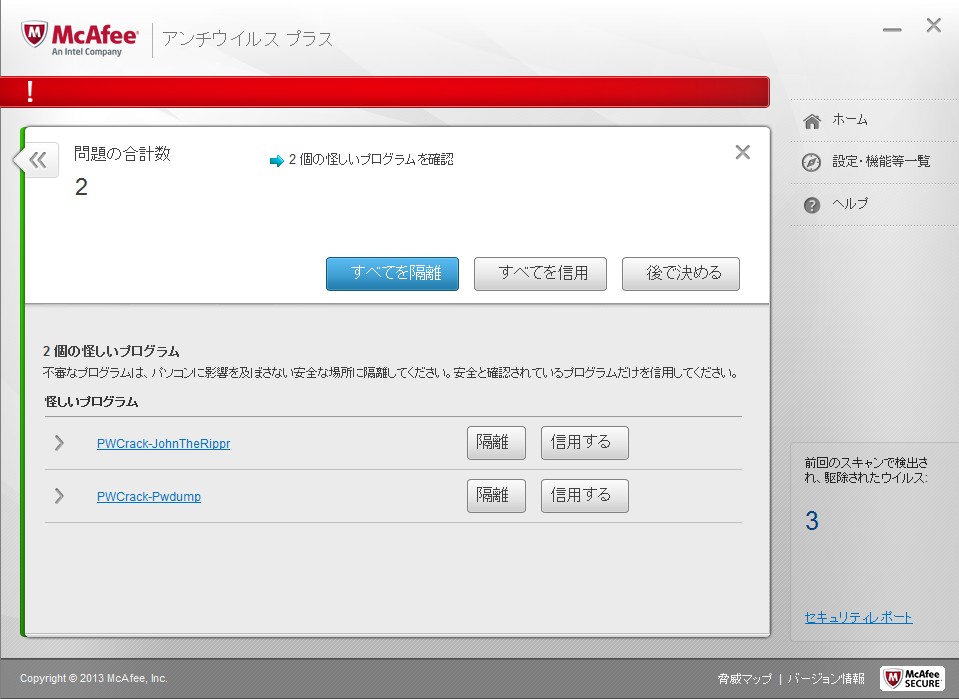Click 問題の合計数 label

pos(122,153)
